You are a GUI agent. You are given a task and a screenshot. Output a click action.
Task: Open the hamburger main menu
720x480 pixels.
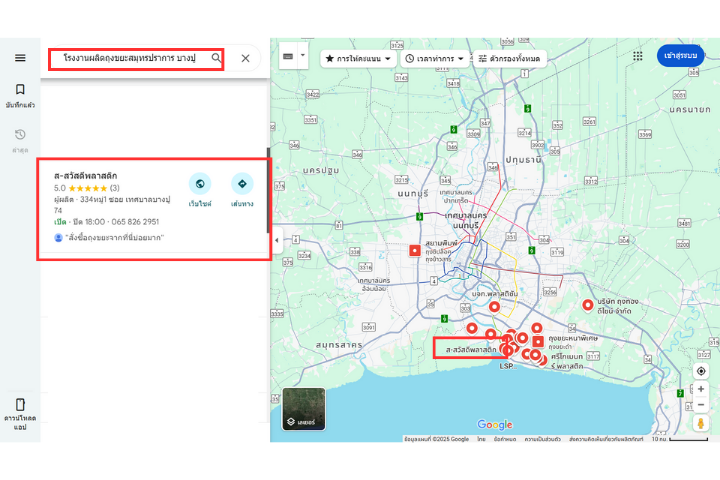20,58
